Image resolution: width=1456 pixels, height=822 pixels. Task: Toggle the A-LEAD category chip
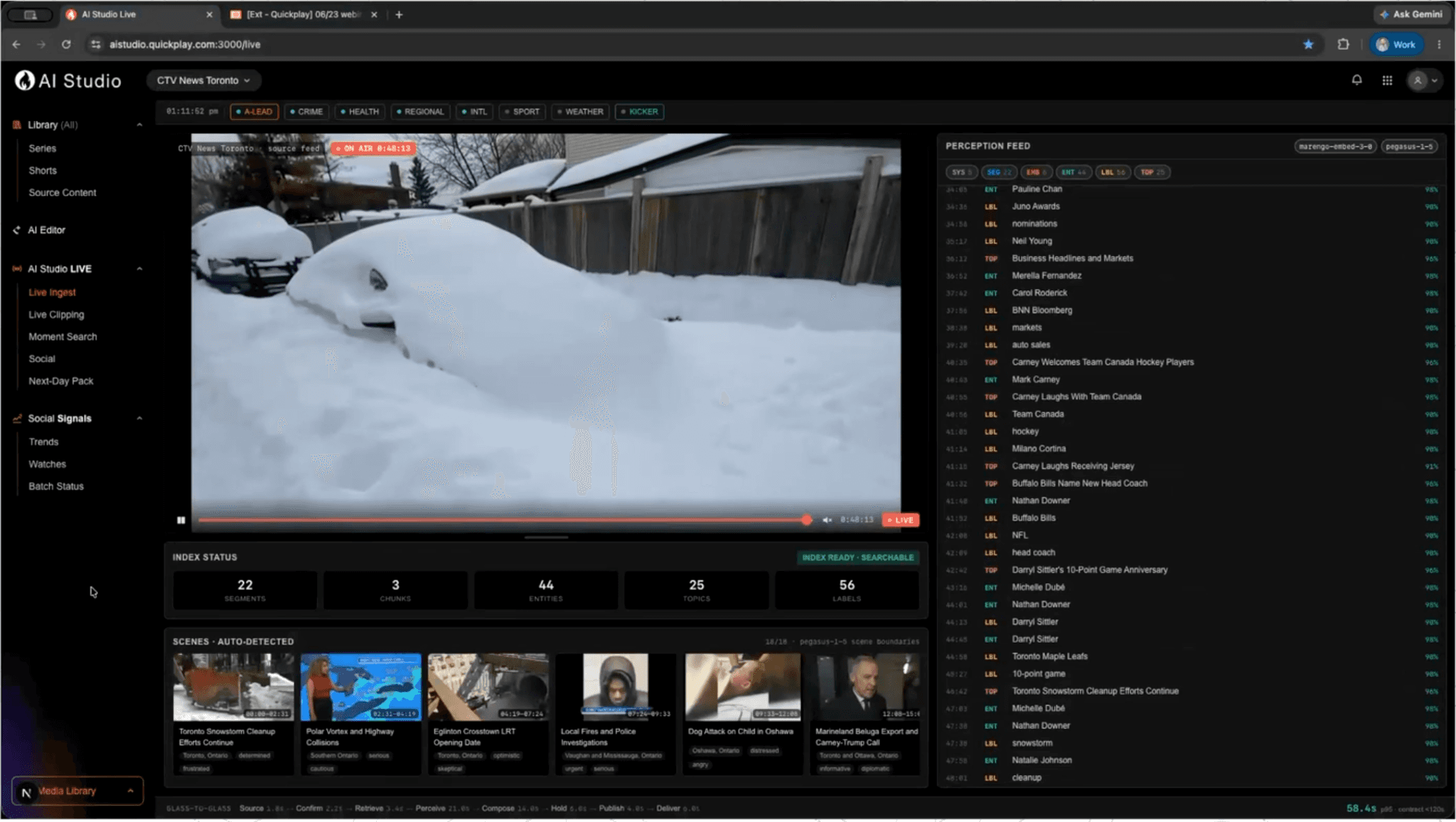tap(254, 112)
